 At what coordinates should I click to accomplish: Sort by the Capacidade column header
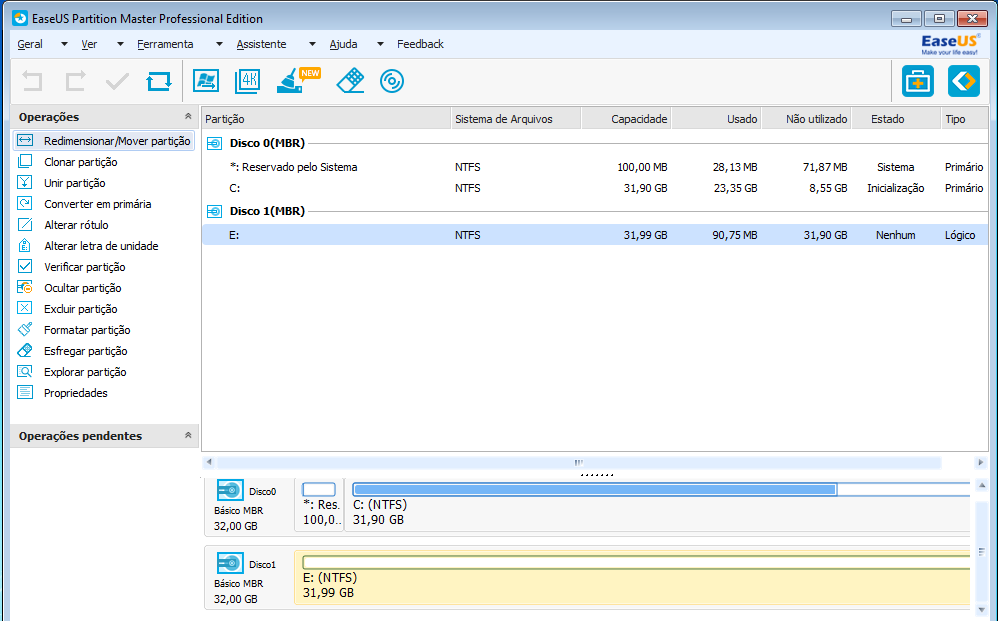coord(626,119)
